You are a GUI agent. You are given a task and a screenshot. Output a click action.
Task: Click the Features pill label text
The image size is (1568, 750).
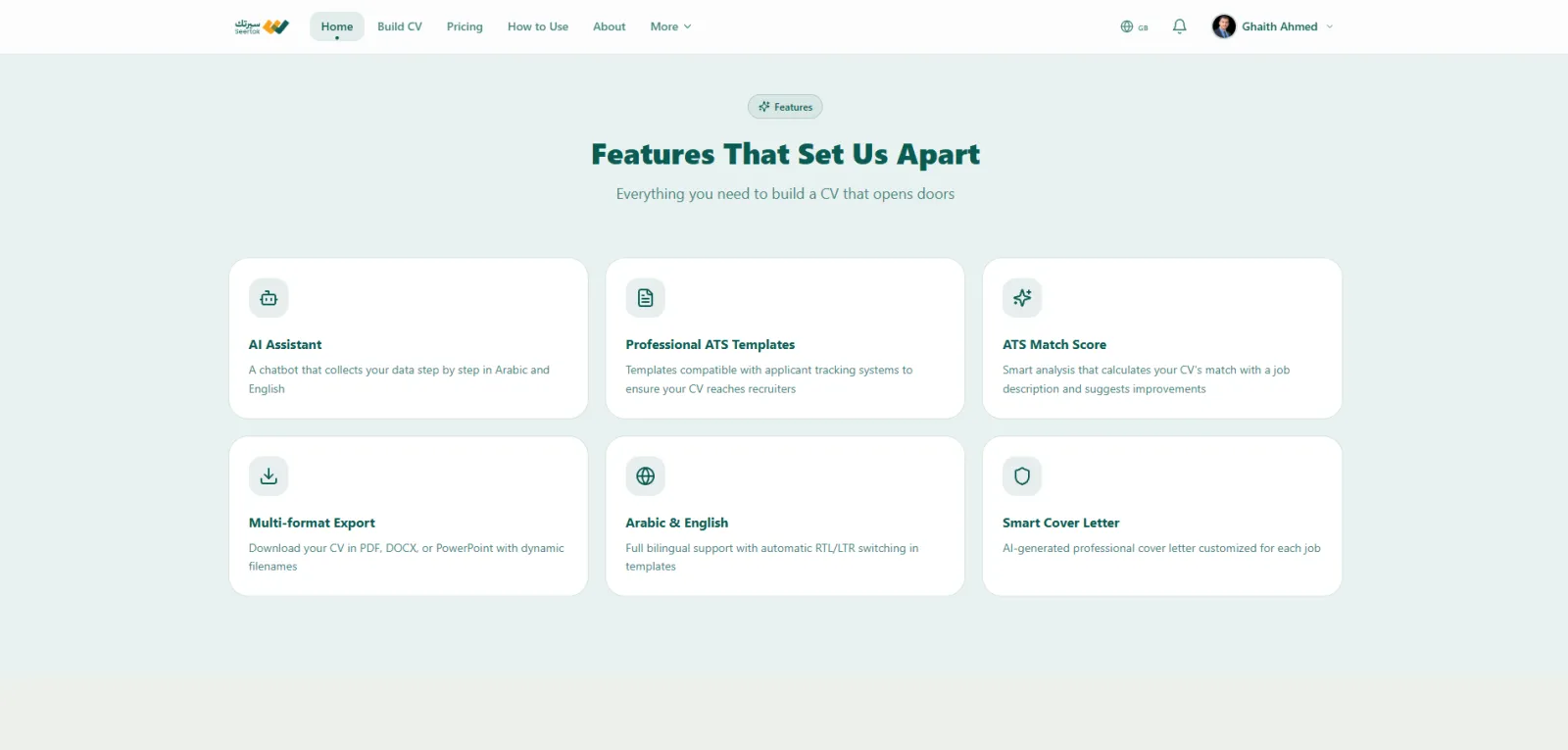pyautogui.click(x=793, y=107)
